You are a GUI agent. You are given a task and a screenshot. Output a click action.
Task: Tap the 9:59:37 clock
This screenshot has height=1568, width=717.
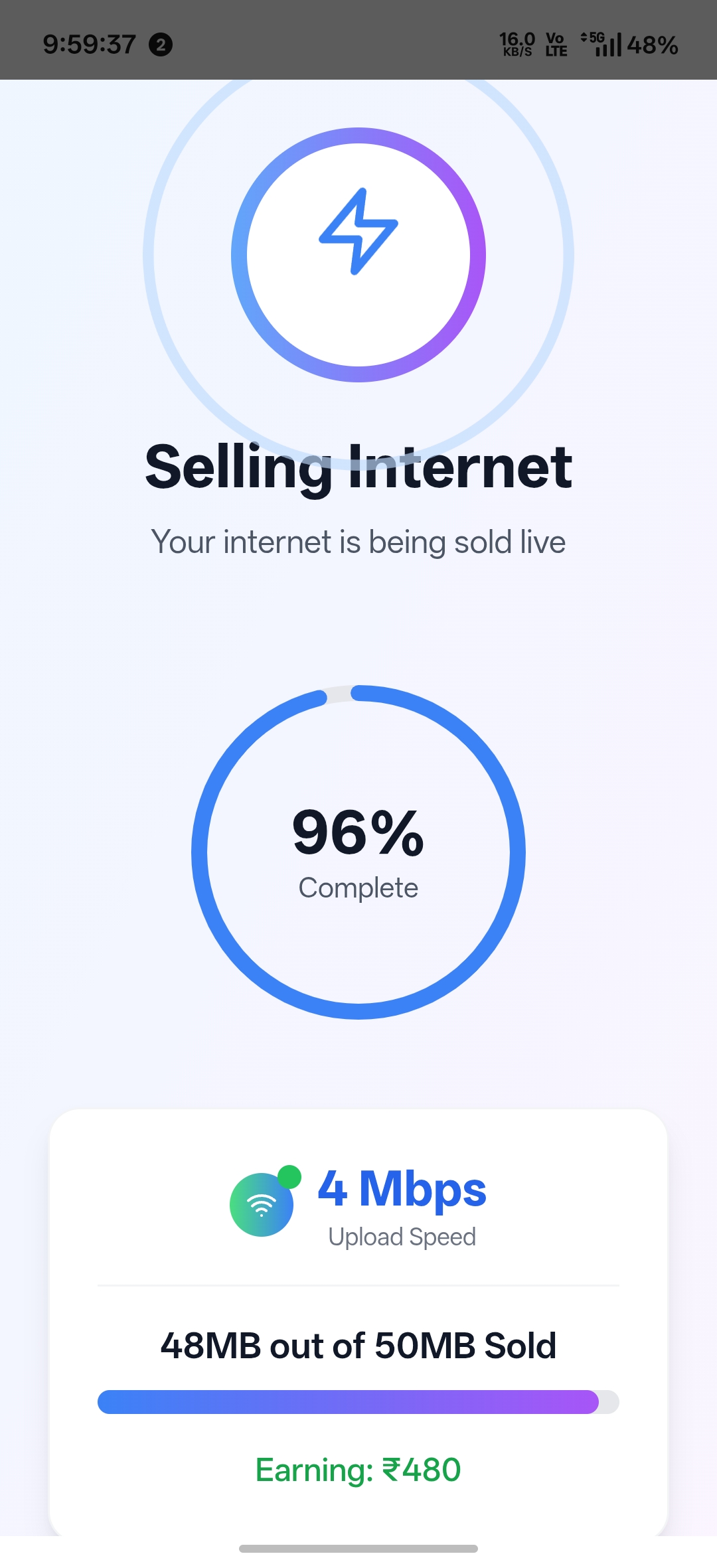pos(90,44)
